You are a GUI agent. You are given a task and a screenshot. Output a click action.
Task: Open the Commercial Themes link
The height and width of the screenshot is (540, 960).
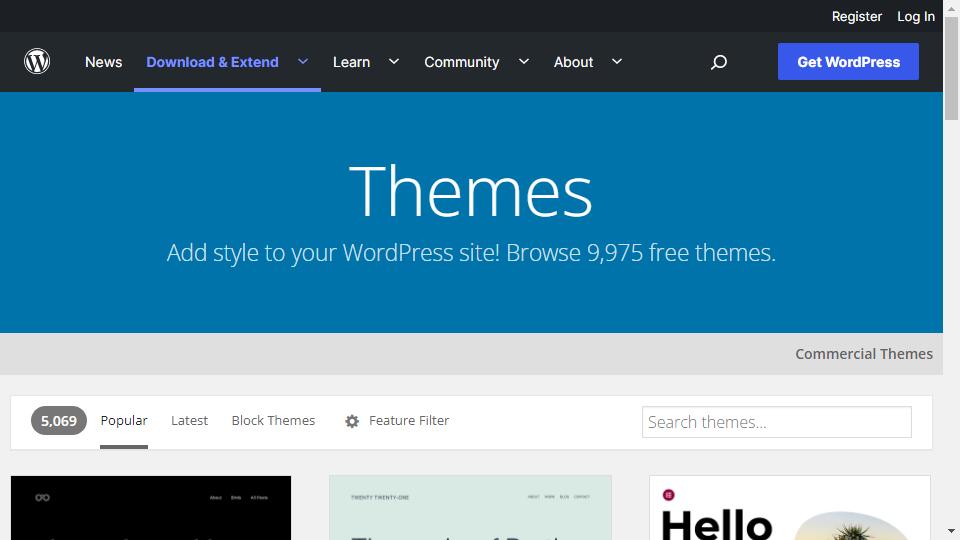point(864,354)
